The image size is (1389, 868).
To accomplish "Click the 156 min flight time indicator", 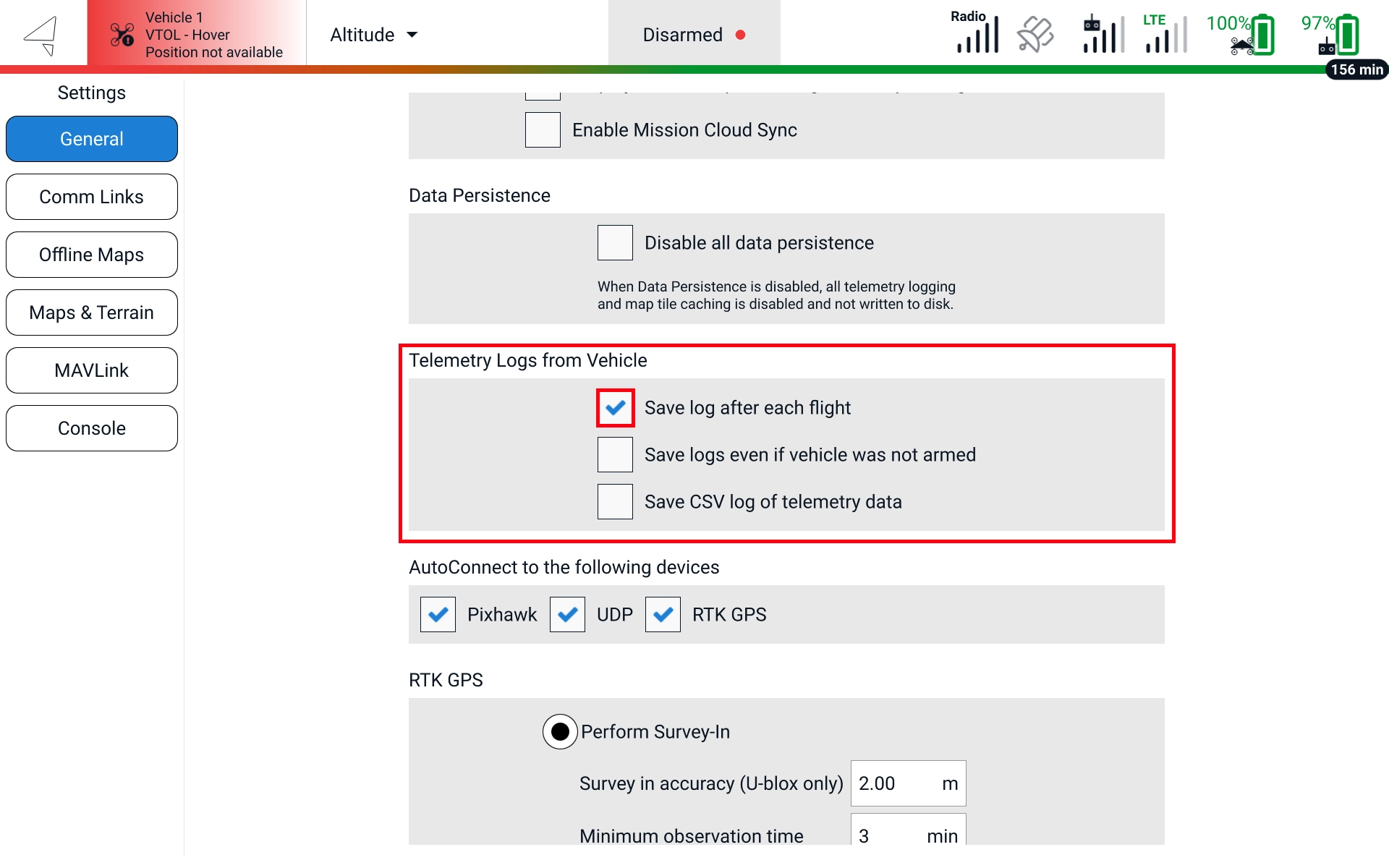I will [x=1356, y=70].
